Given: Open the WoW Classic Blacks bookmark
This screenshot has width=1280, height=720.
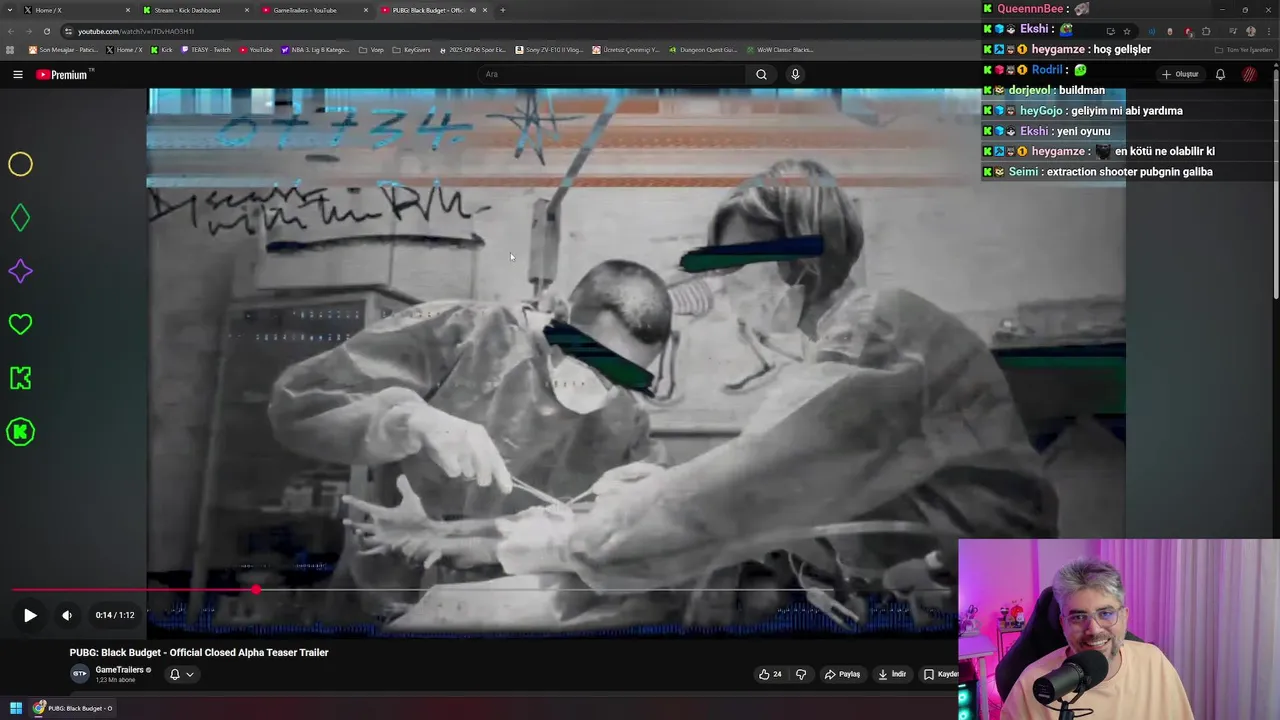Looking at the screenshot, I should coord(780,49).
